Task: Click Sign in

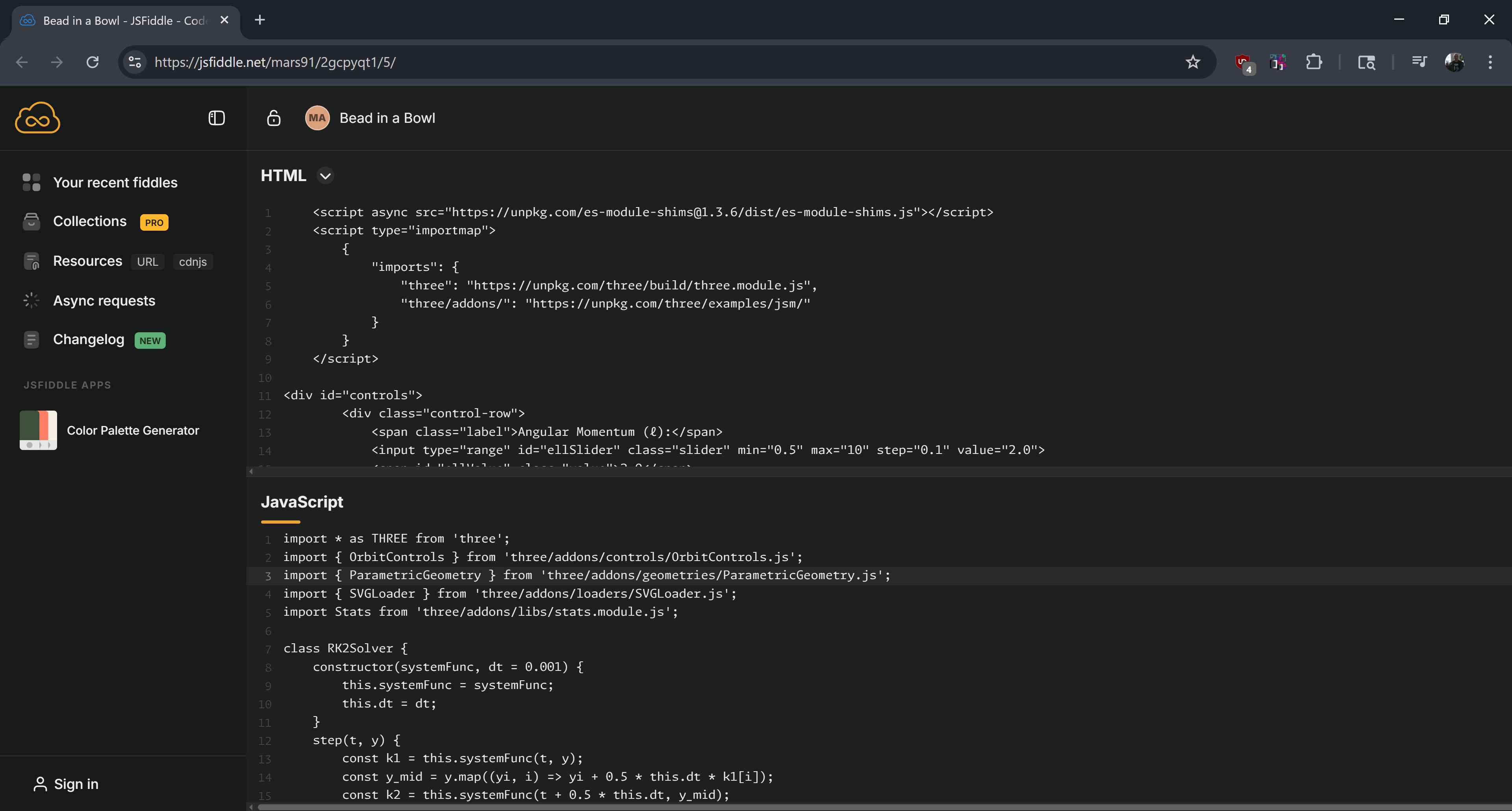Action: pyautogui.click(x=76, y=784)
